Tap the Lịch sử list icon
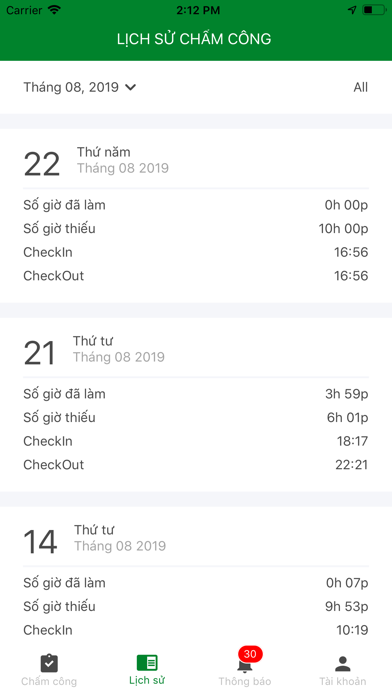Screen dimensions: 392x696 [x=147, y=663]
